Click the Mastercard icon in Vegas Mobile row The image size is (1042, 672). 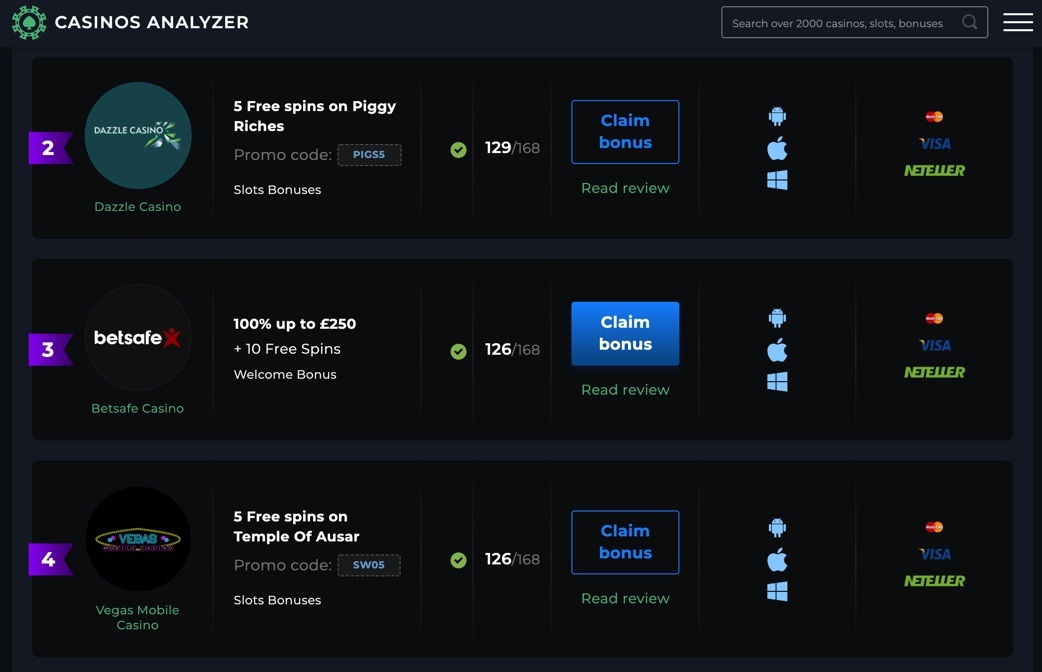pyautogui.click(x=934, y=527)
